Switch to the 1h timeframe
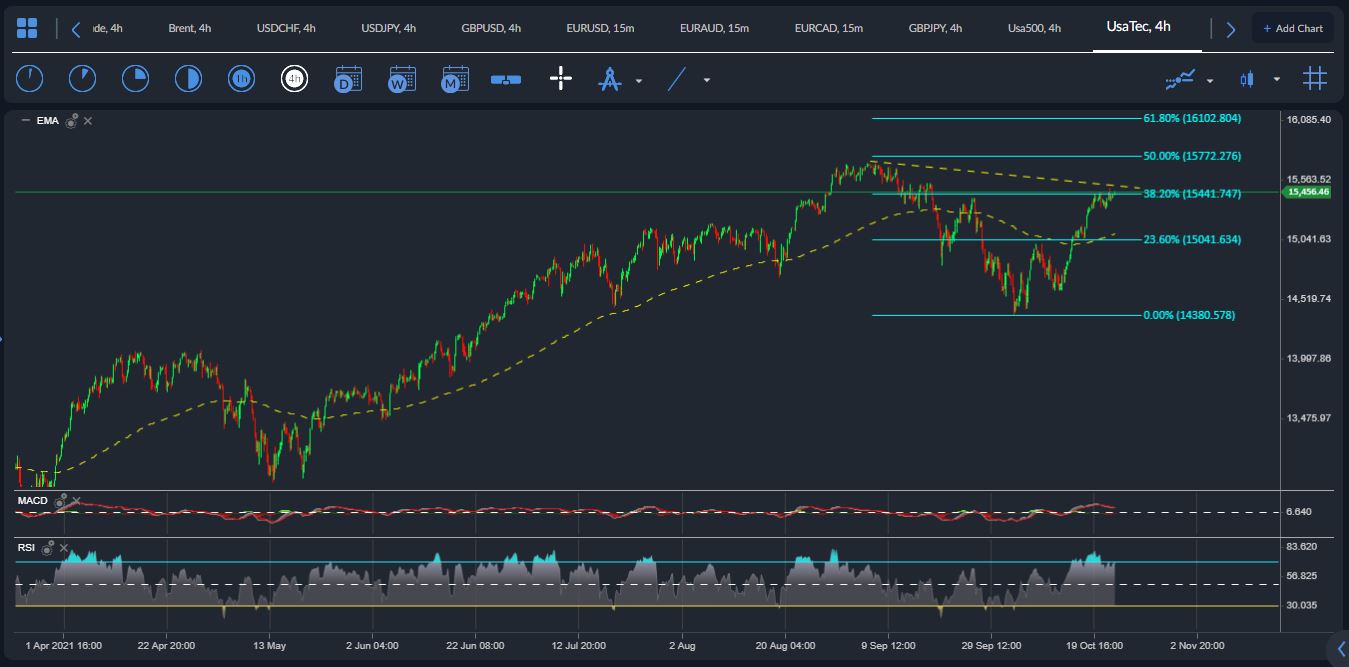The image size is (1349, 667). [240, 79]
